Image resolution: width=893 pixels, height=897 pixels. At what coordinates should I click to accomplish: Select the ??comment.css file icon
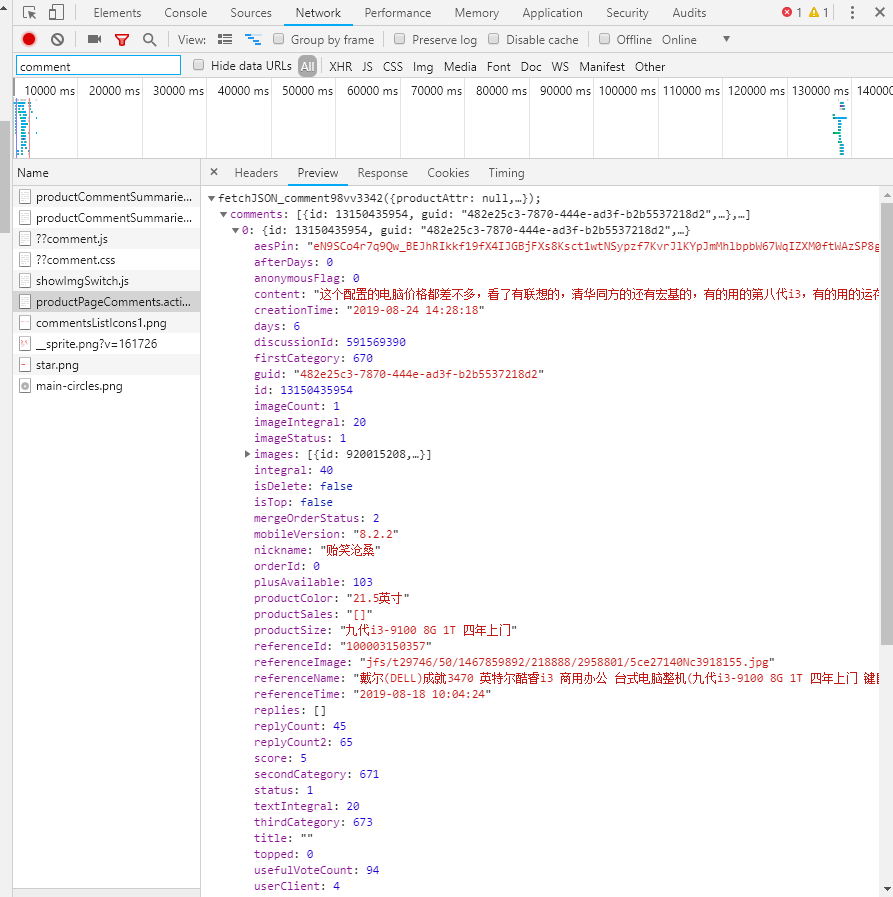tap(25, 260)
